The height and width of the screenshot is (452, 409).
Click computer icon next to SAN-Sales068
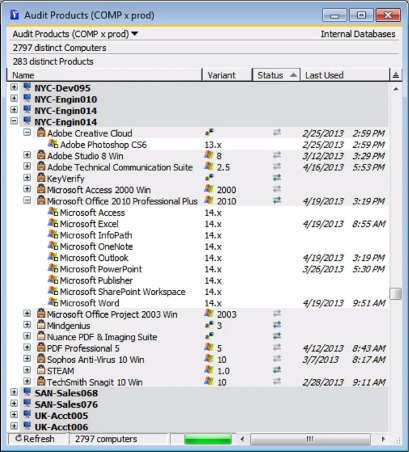click(x=27, y=392)
